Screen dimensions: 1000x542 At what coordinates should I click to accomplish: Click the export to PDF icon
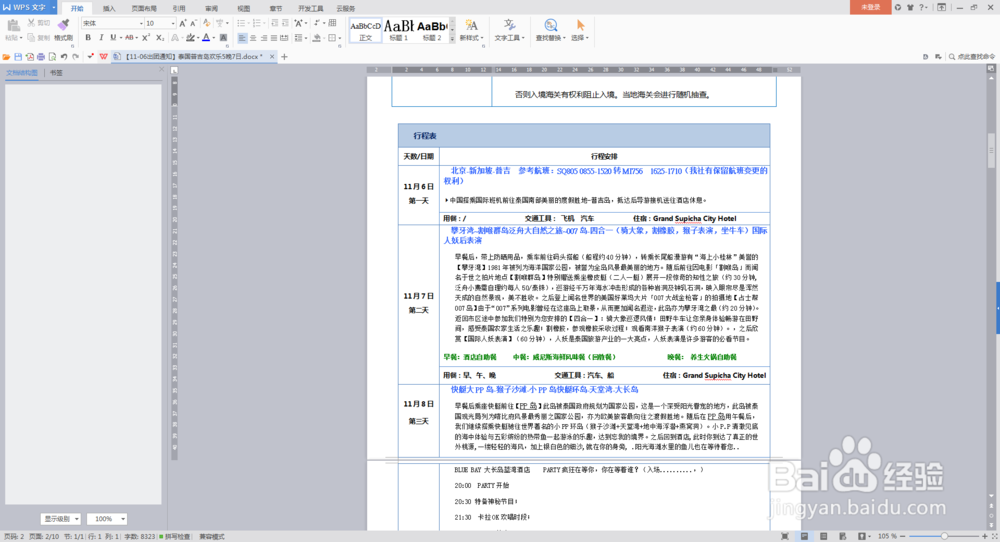29,57
